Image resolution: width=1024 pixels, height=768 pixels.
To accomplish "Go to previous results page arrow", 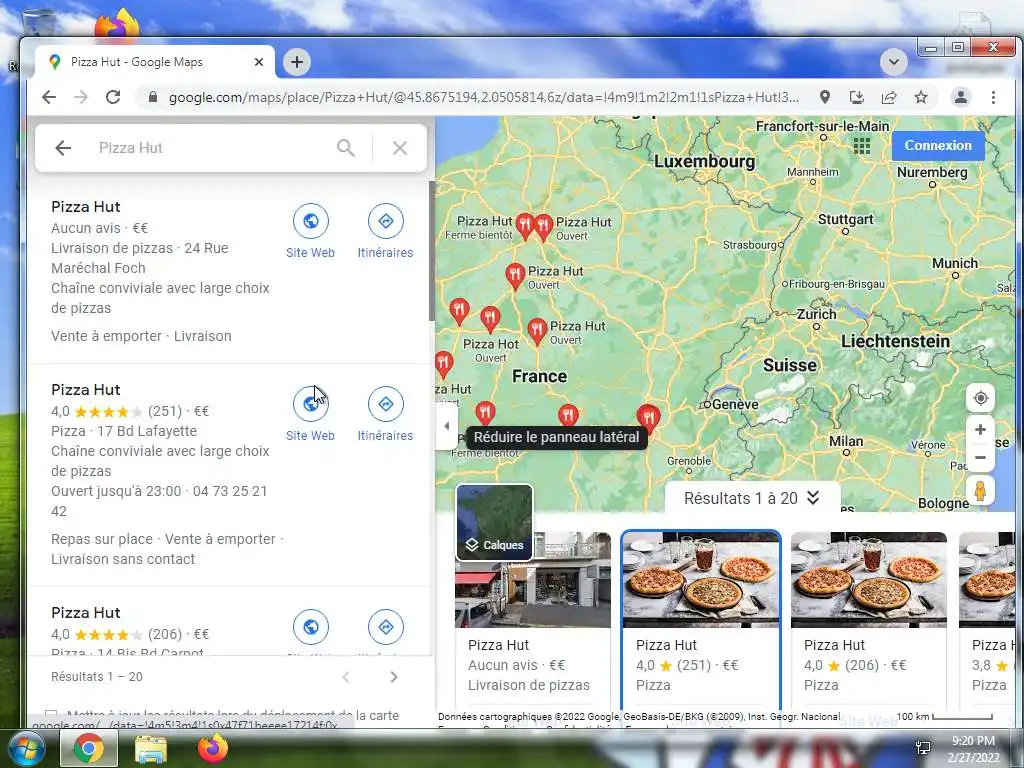I will pos(346,677).
